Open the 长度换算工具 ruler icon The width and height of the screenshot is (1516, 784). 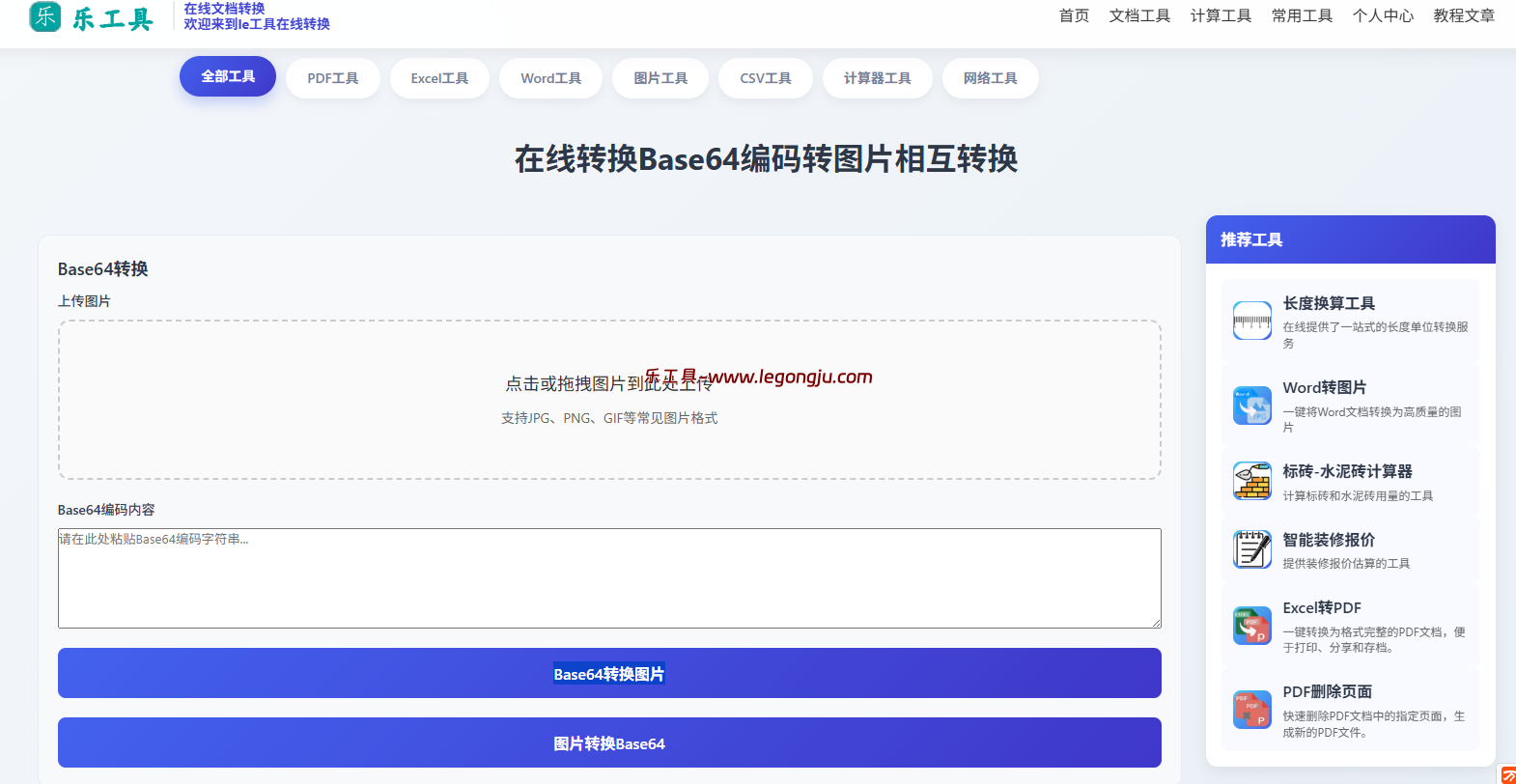point(1251,321)
